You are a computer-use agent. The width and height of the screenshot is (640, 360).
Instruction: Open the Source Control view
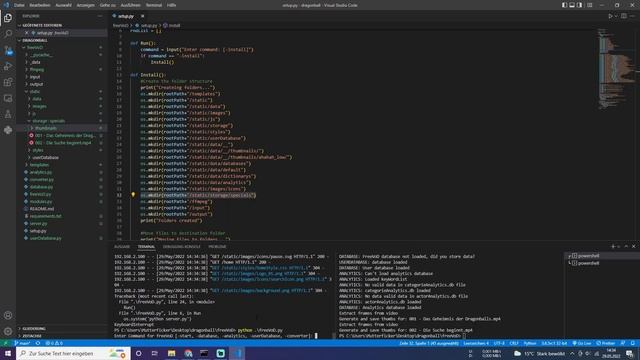coord(8,50)
